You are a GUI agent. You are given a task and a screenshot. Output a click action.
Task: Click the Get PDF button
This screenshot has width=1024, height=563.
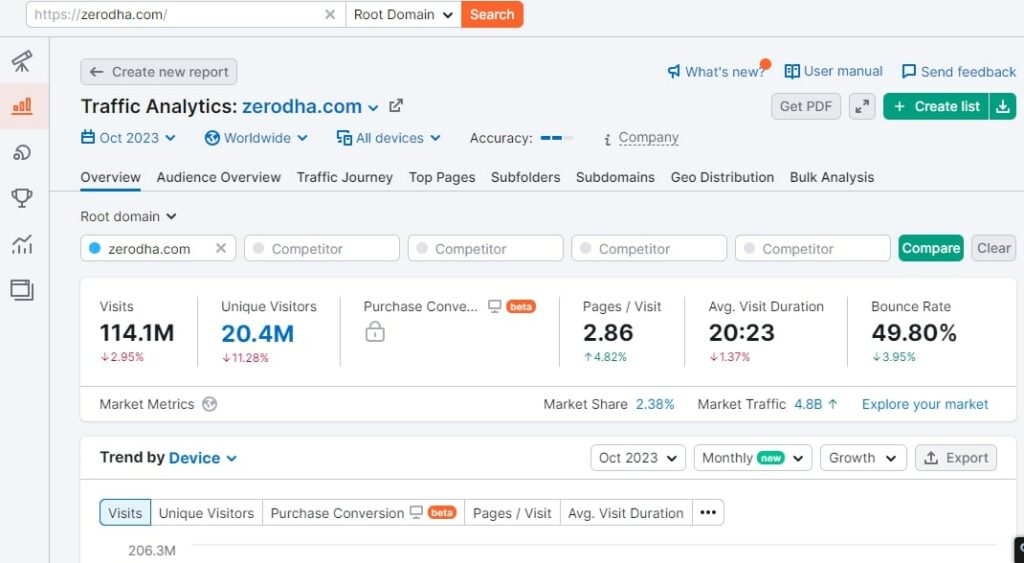[806, 106]
